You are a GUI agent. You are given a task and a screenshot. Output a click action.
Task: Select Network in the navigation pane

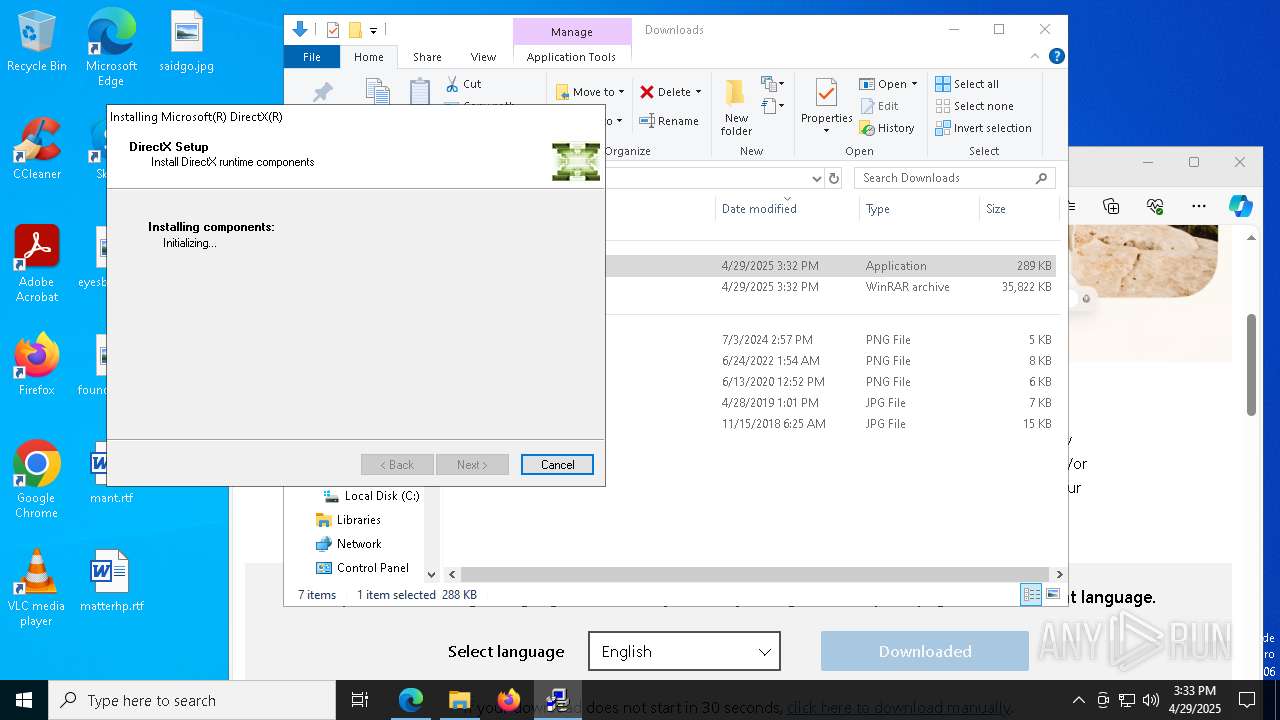(348, 544)
